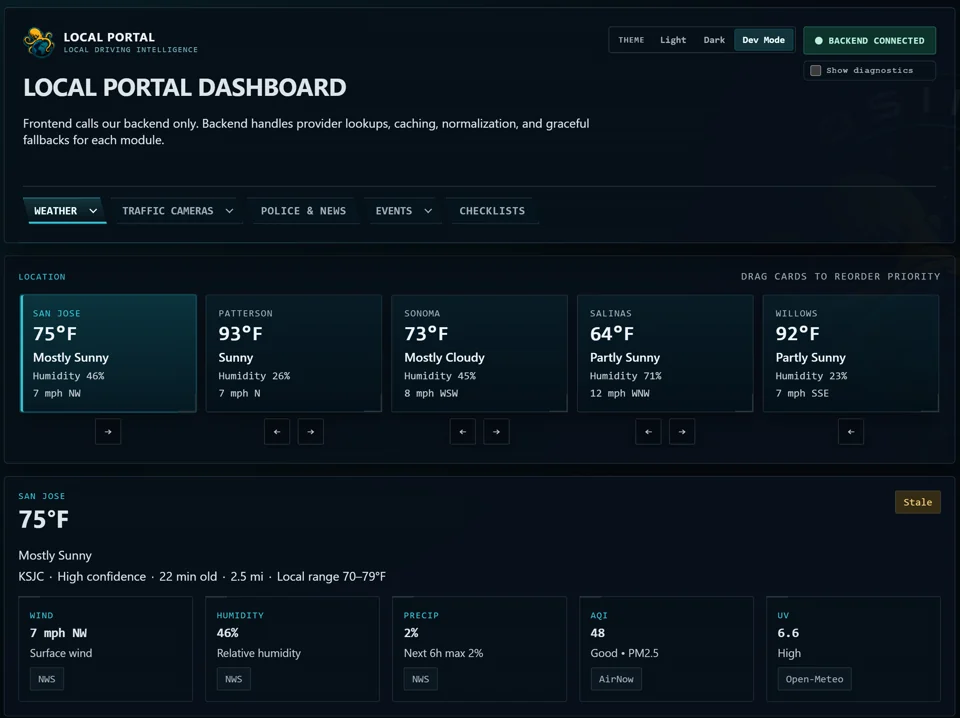960x718 pixels.
Task: Click '93°F' on Patterson card
Action: tap(241, 334)
